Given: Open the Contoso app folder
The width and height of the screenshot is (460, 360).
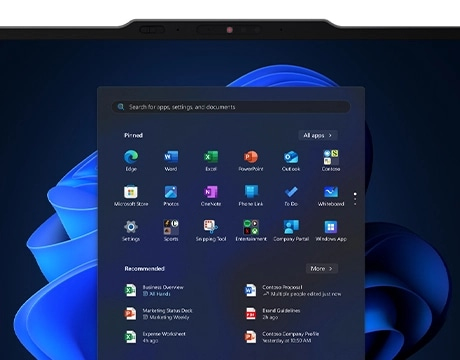Looking at the screenshot, I should tap(331, 160).
